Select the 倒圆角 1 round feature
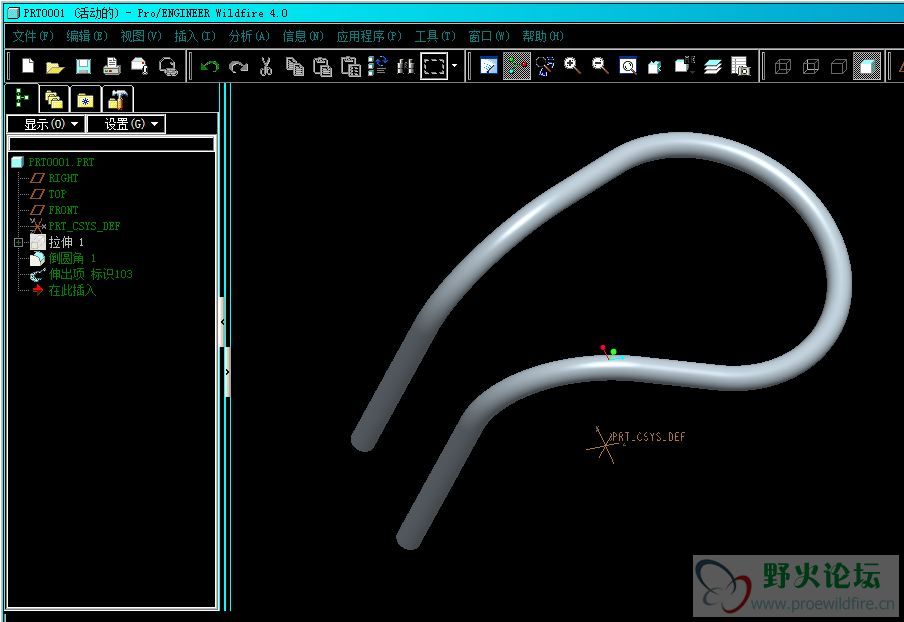Viewport: 904px width, 622px height. [x=72, y=258]
